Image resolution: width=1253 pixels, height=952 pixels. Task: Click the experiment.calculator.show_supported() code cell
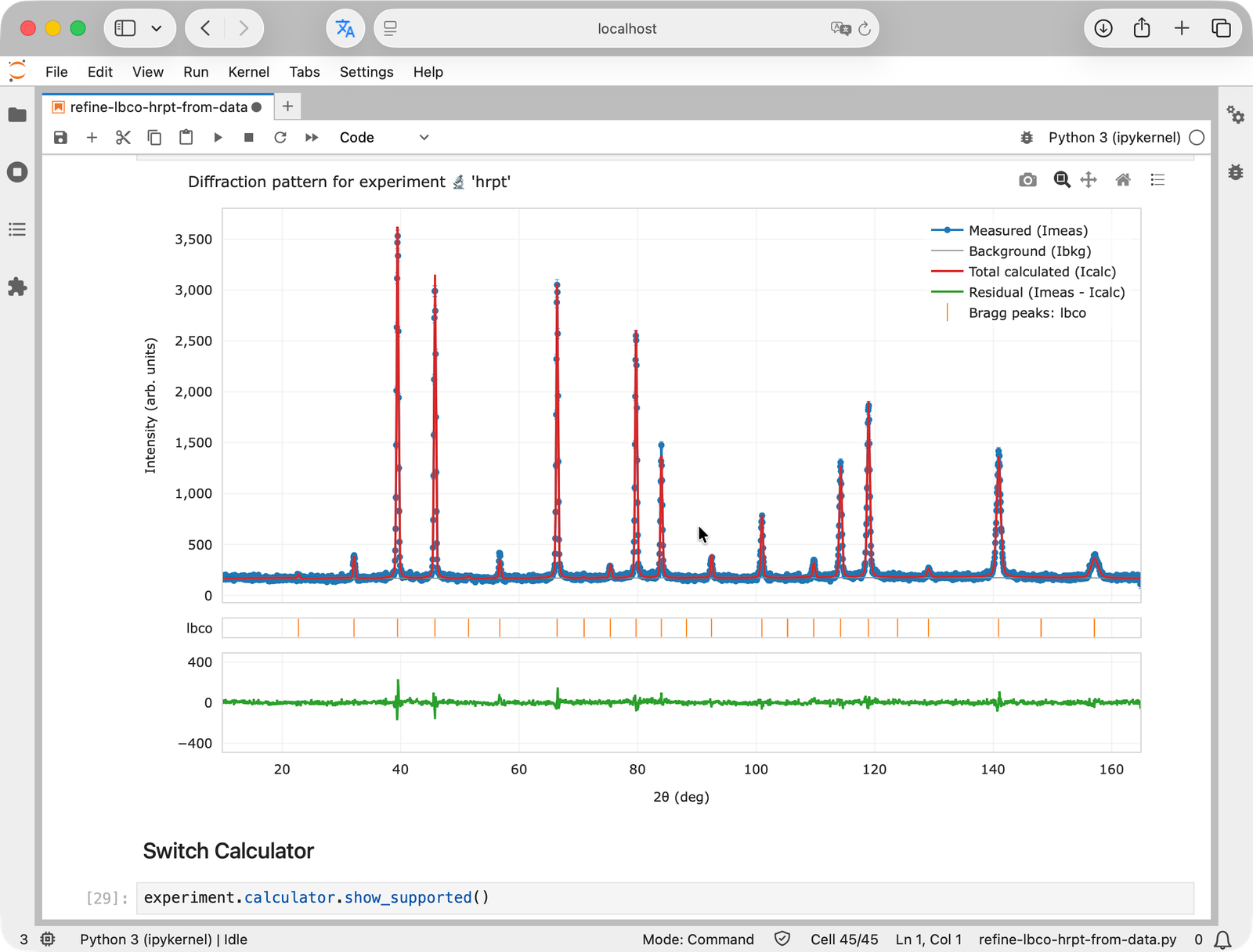coord(665,898)
